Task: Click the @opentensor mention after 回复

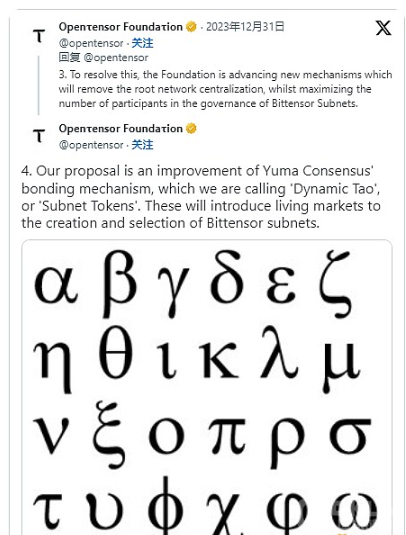Action: pos(116,58)
